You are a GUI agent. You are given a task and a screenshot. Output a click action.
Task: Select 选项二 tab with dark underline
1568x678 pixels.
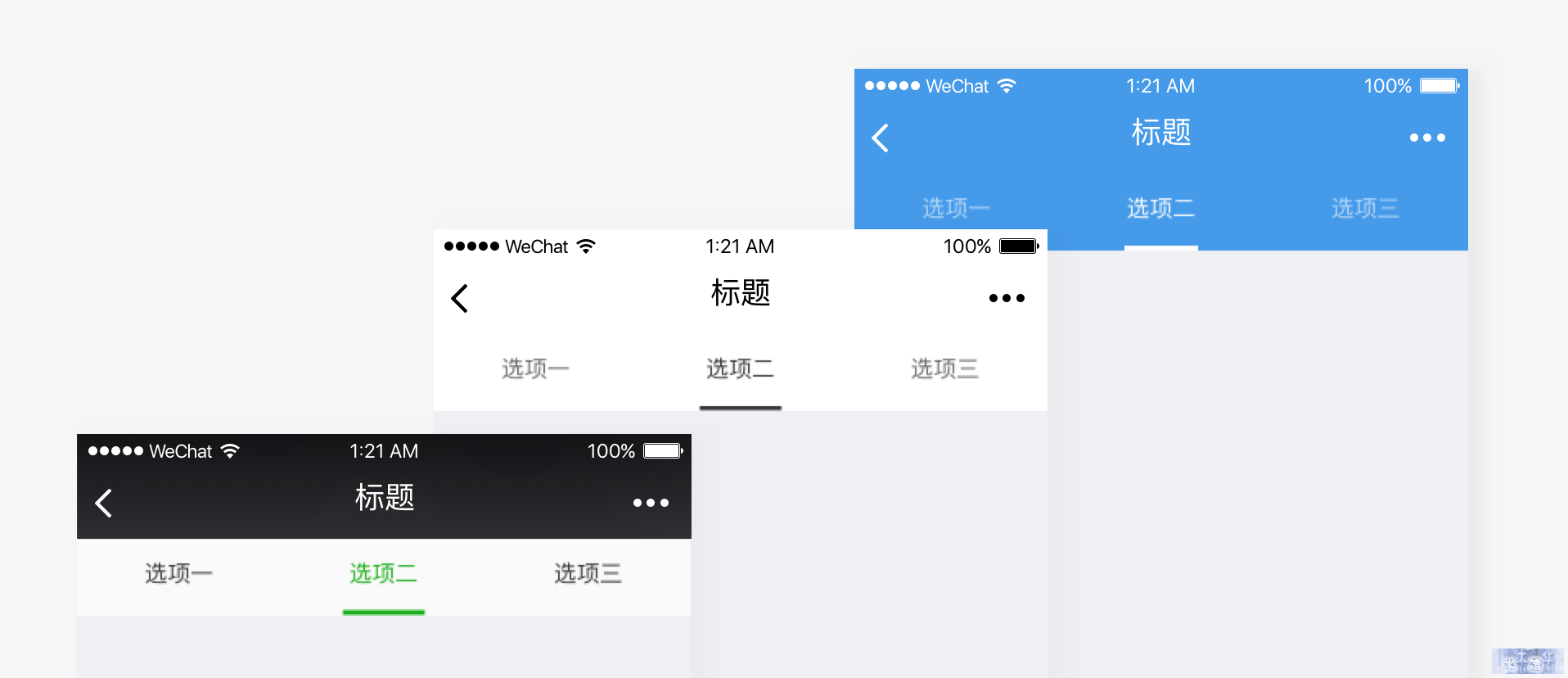[x=741, y=368]
